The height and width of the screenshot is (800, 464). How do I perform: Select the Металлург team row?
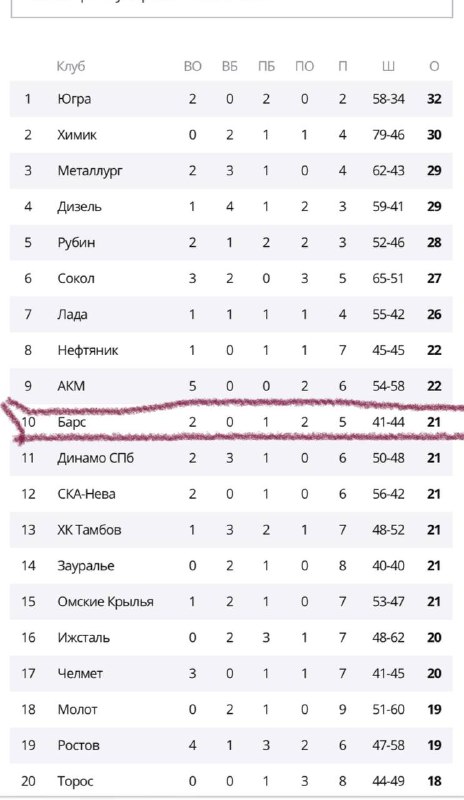coord(231,171)
